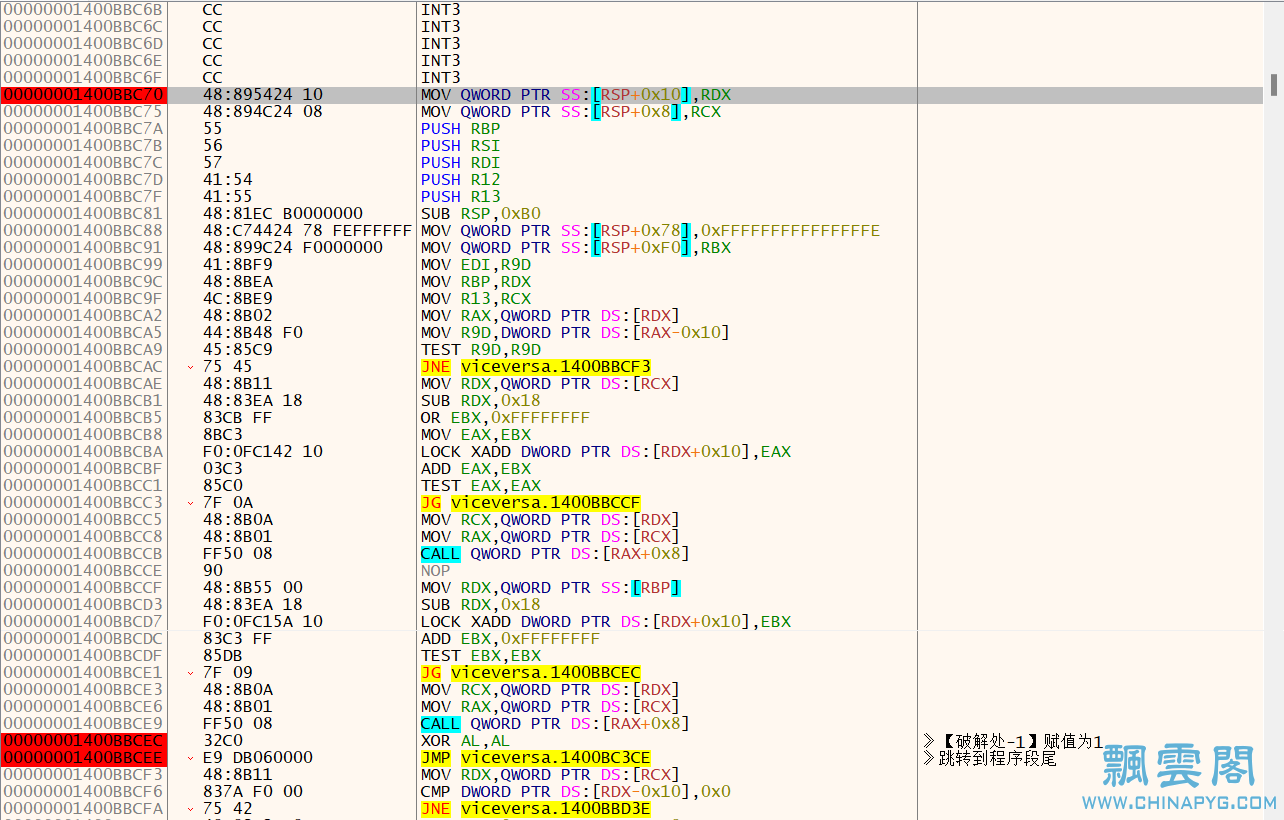Click the PUSH R13 instruction
Viewport: 1284px width, 820px height.
[461, 197]
